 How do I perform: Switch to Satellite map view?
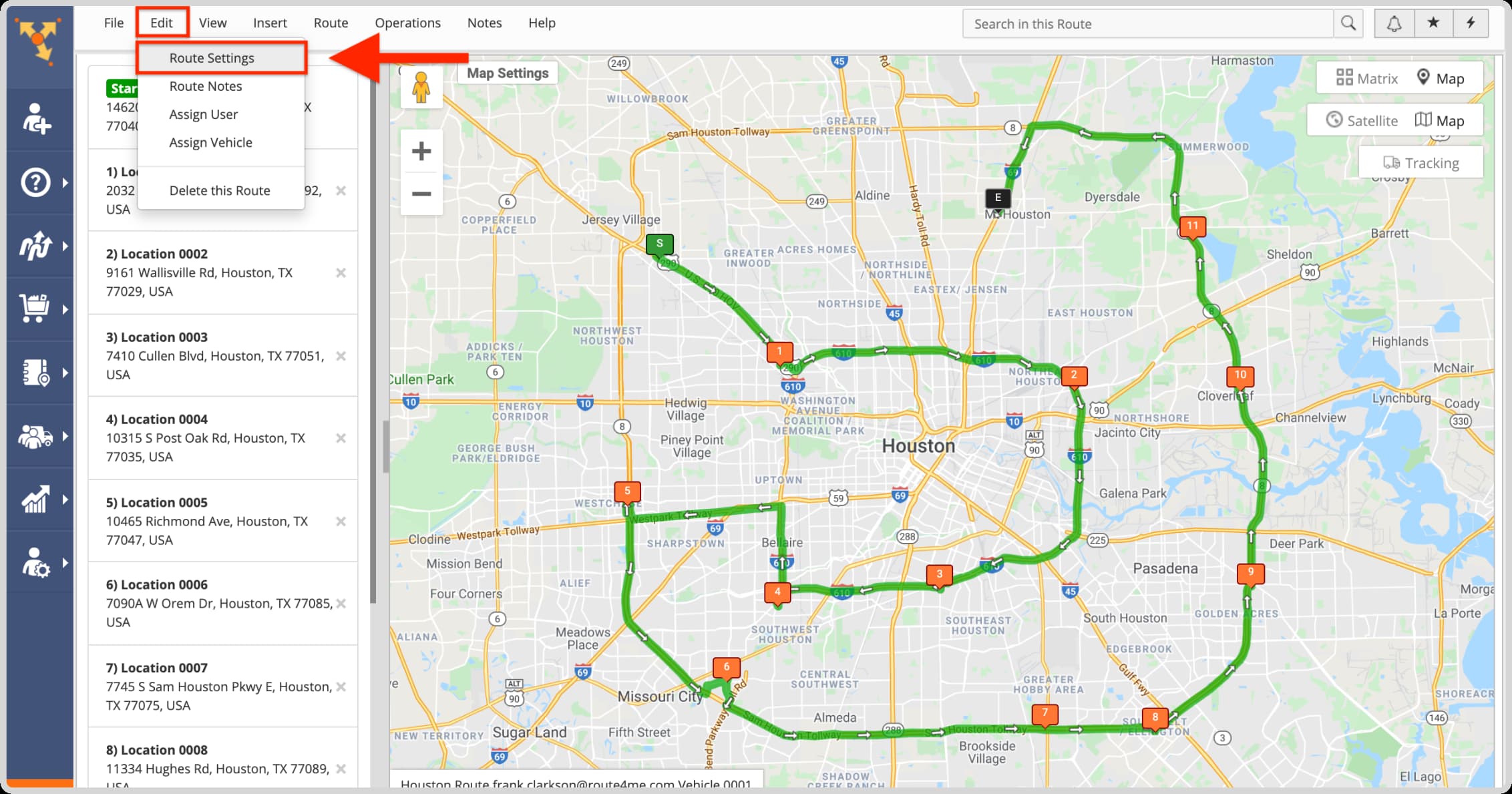point(1363,120)
